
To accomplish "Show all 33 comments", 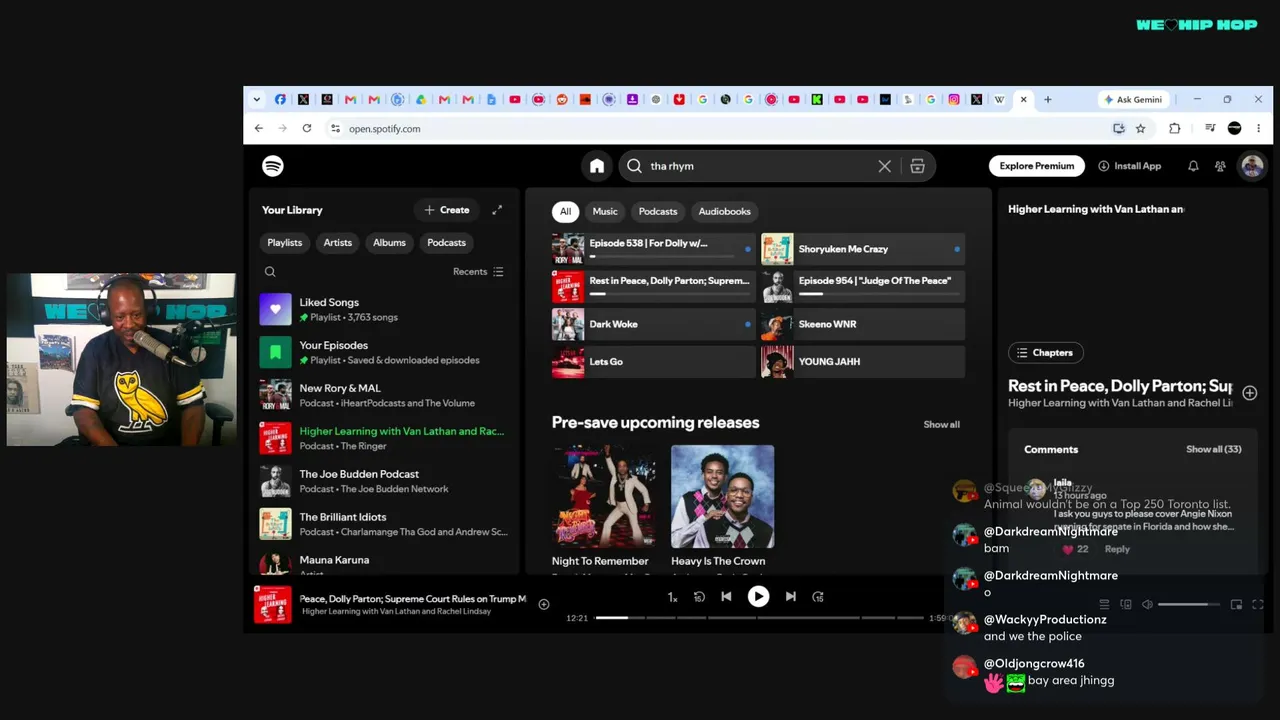I will (1213, 450).
